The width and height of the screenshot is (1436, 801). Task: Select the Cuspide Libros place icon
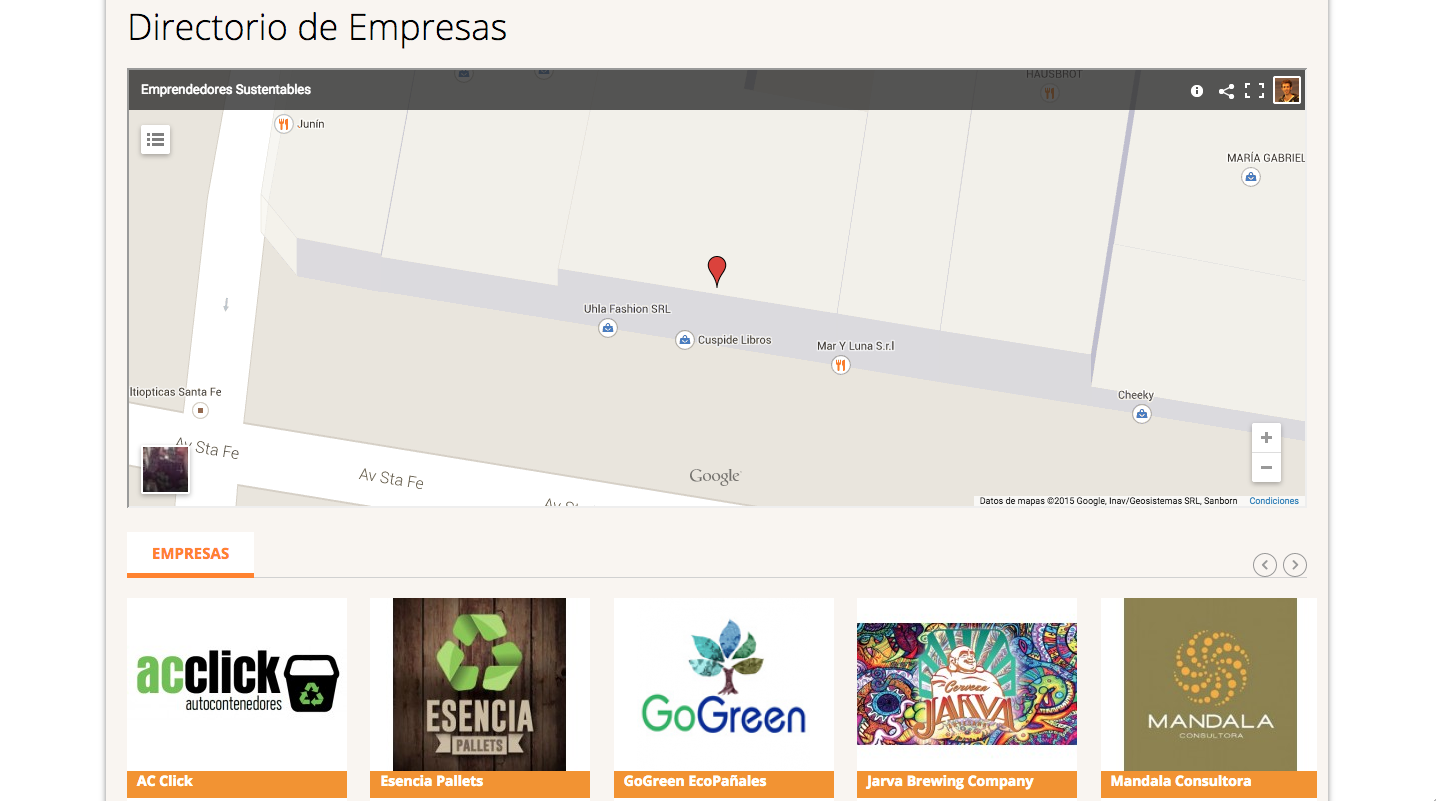pos(684,340)
